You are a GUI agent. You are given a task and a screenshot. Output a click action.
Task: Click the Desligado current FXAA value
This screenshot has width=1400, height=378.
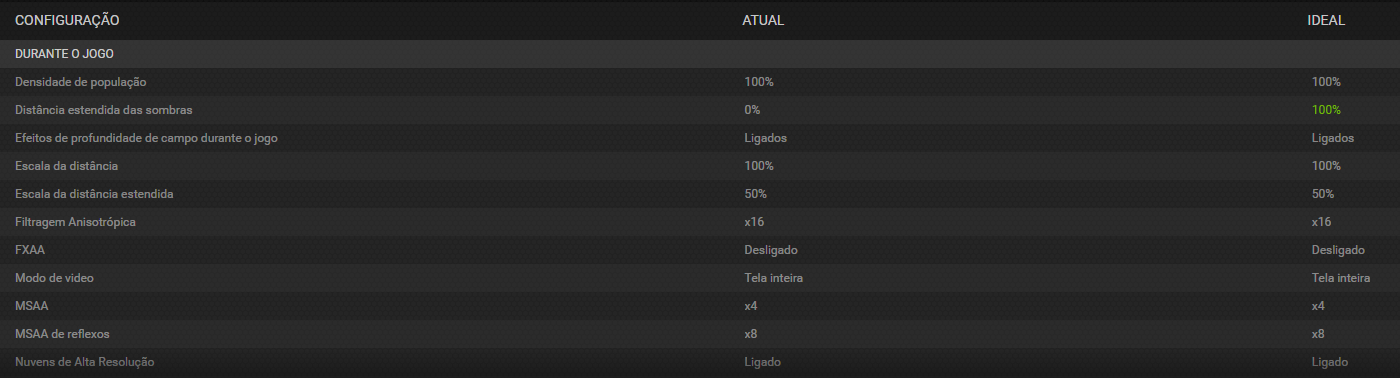[x=771, y=250]
